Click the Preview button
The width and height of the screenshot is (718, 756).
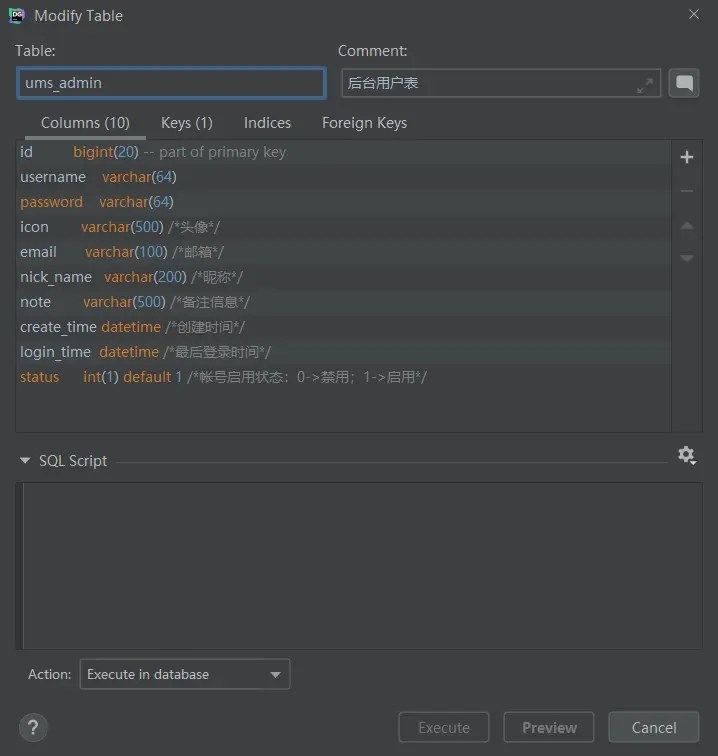(549, 727)
